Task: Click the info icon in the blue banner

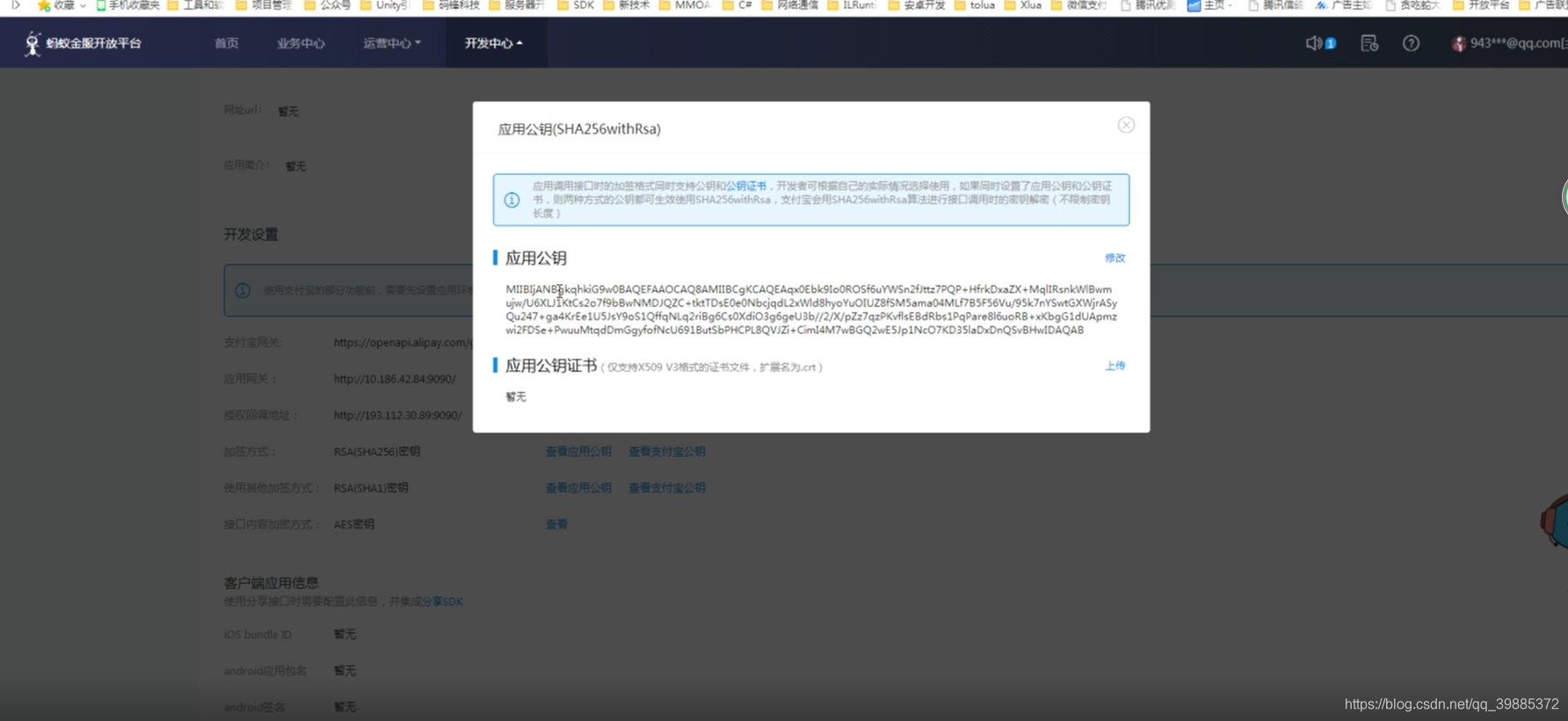Action: point(512,200)
